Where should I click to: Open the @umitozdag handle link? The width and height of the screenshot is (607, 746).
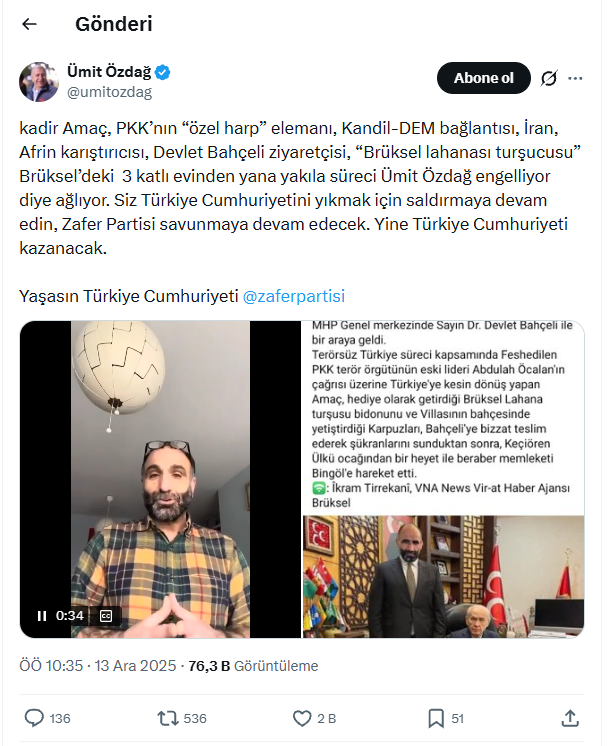tap(109, 92)
